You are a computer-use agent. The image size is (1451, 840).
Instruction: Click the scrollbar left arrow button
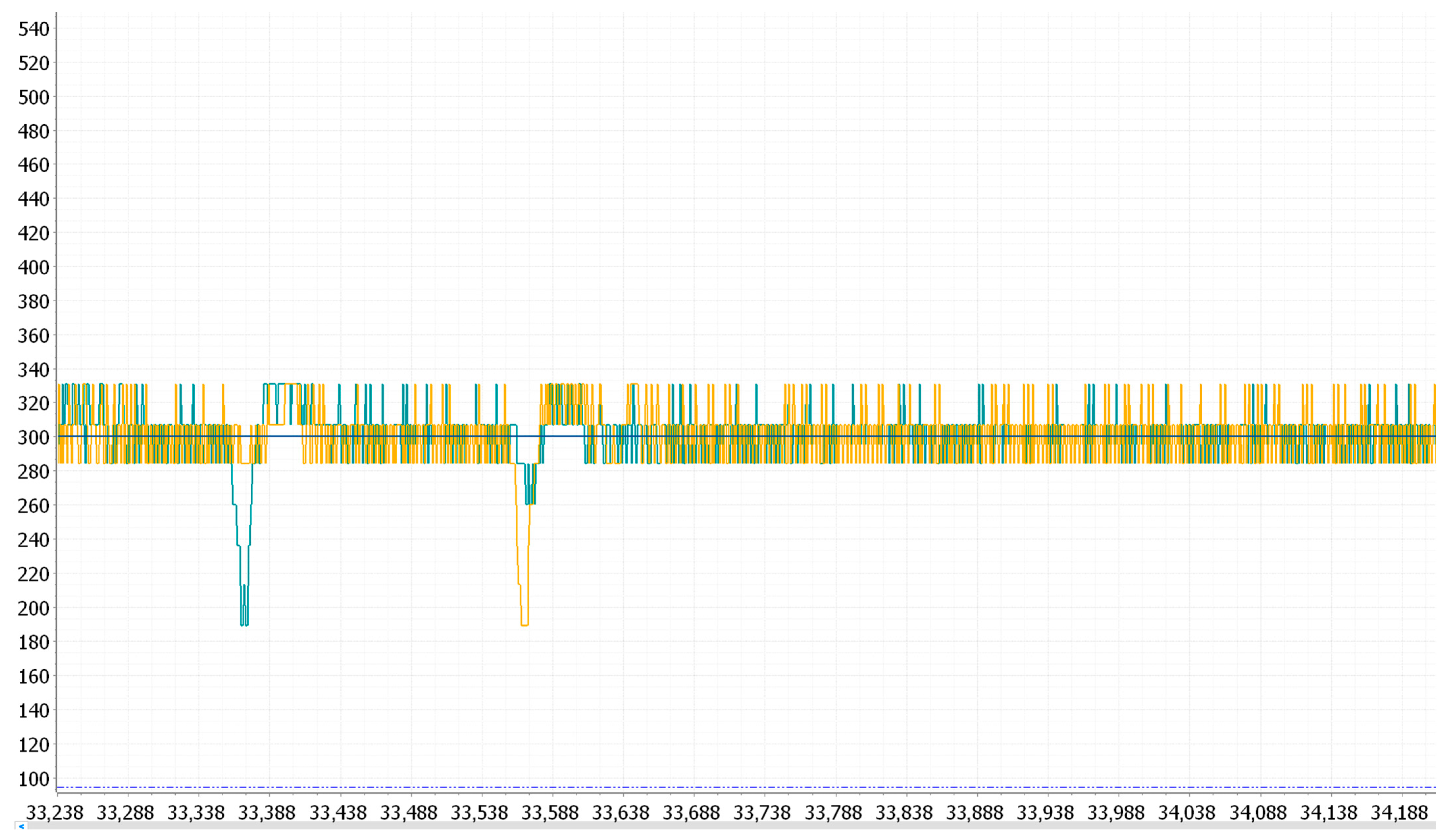pos(21,826)
